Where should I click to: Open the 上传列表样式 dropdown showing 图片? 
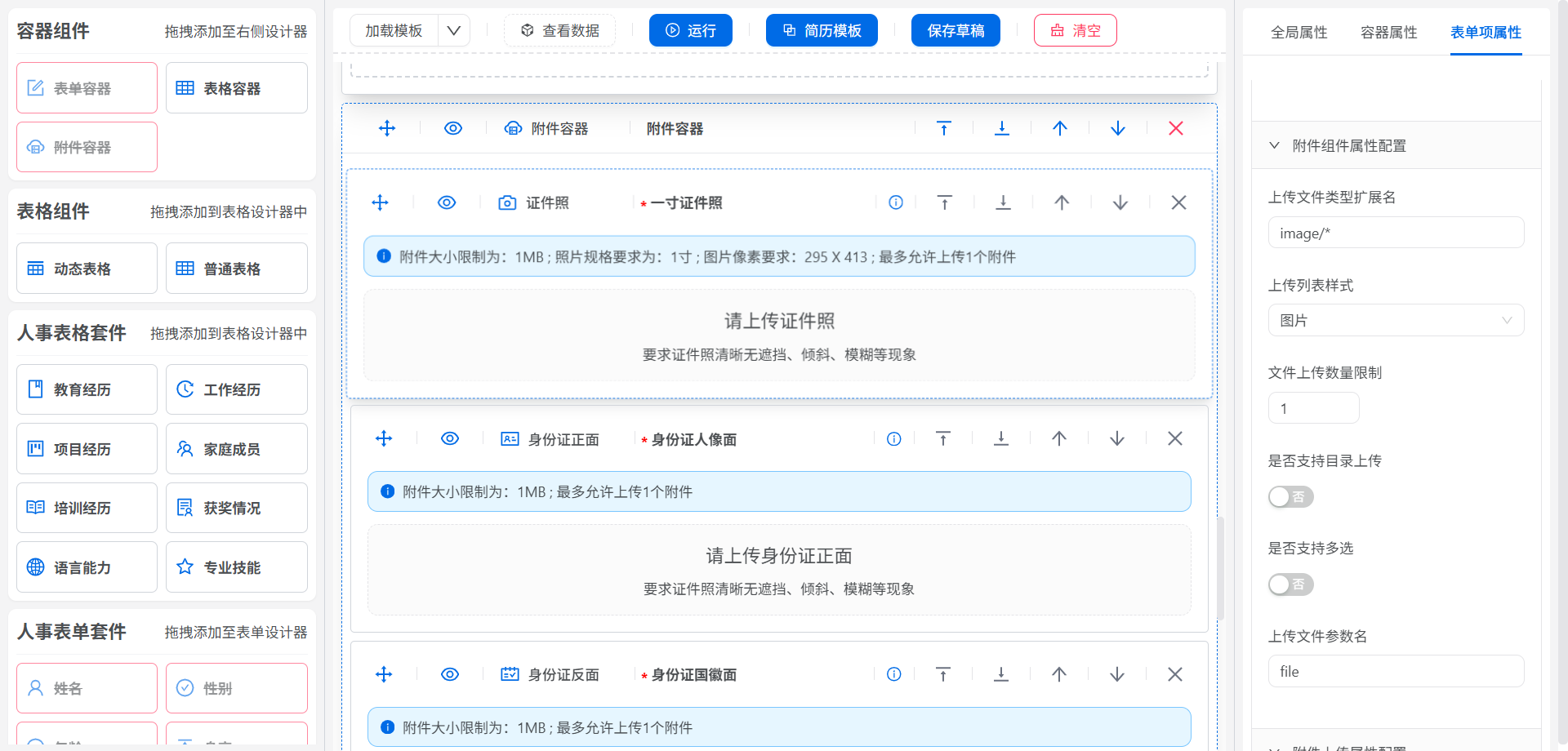(1395, 321)
